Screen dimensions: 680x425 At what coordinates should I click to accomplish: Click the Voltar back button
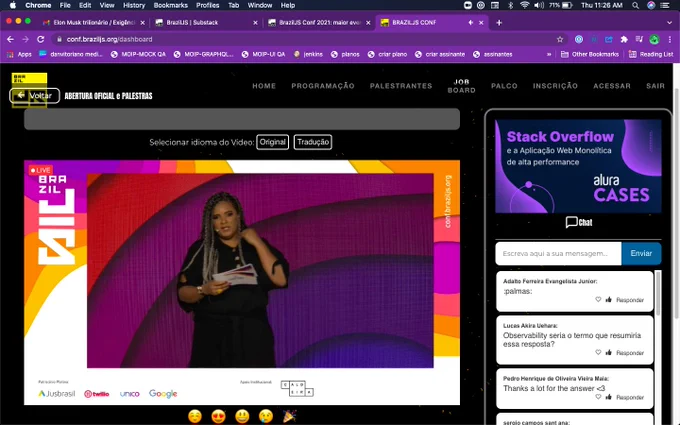(x=34, y=95)
